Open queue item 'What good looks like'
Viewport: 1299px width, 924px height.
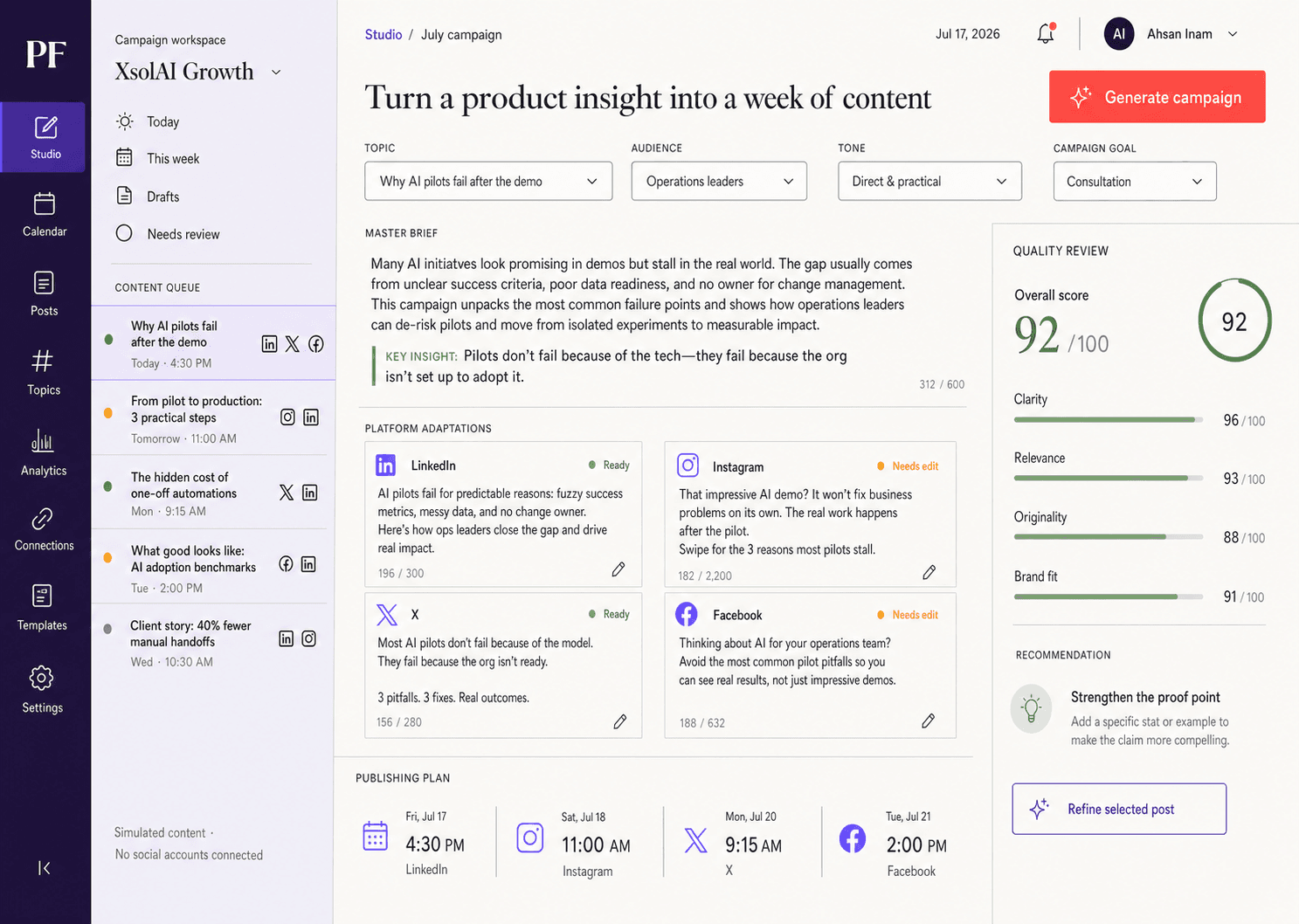[210, 566]
